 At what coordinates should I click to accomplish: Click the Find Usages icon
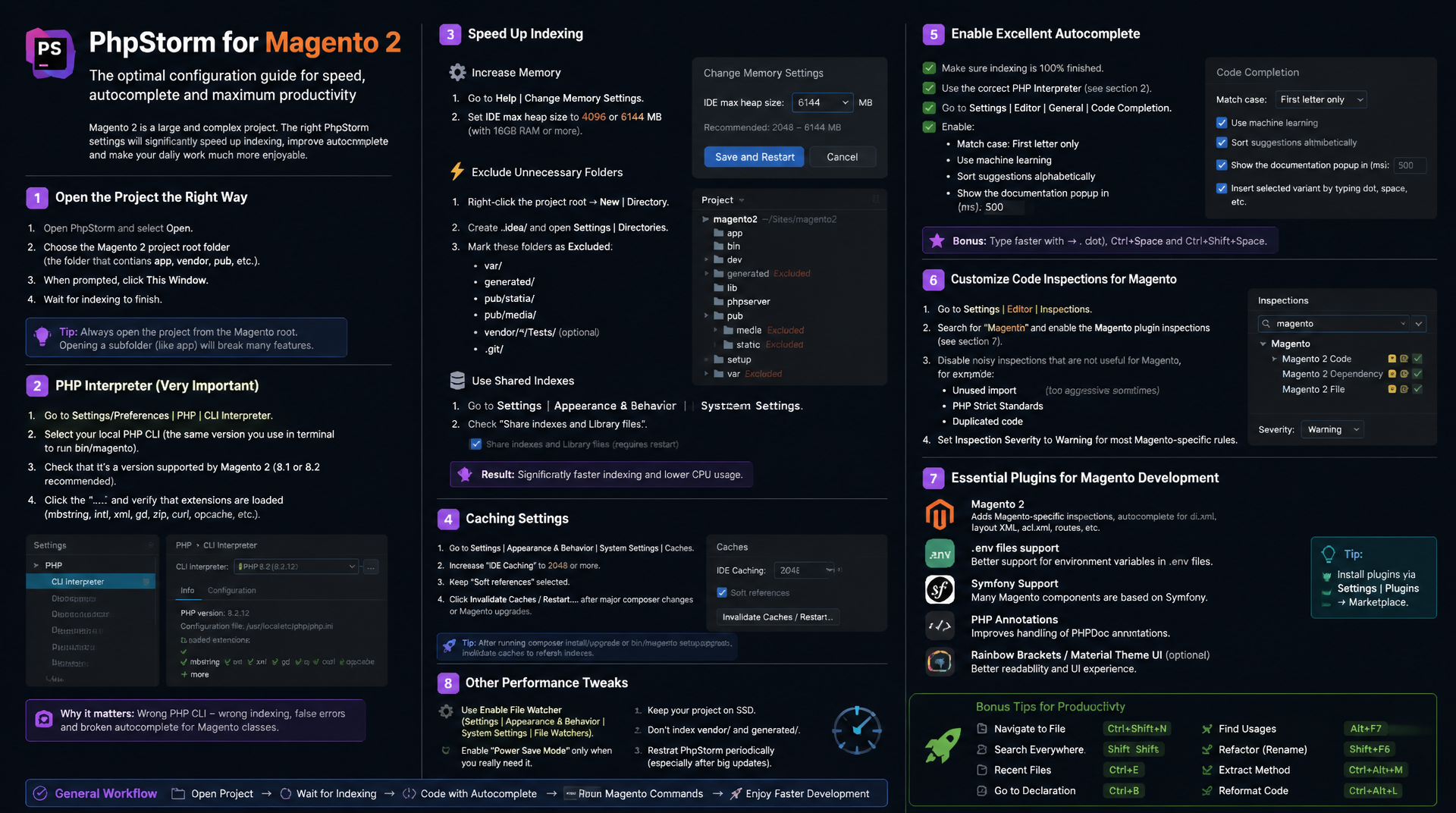1207,728
